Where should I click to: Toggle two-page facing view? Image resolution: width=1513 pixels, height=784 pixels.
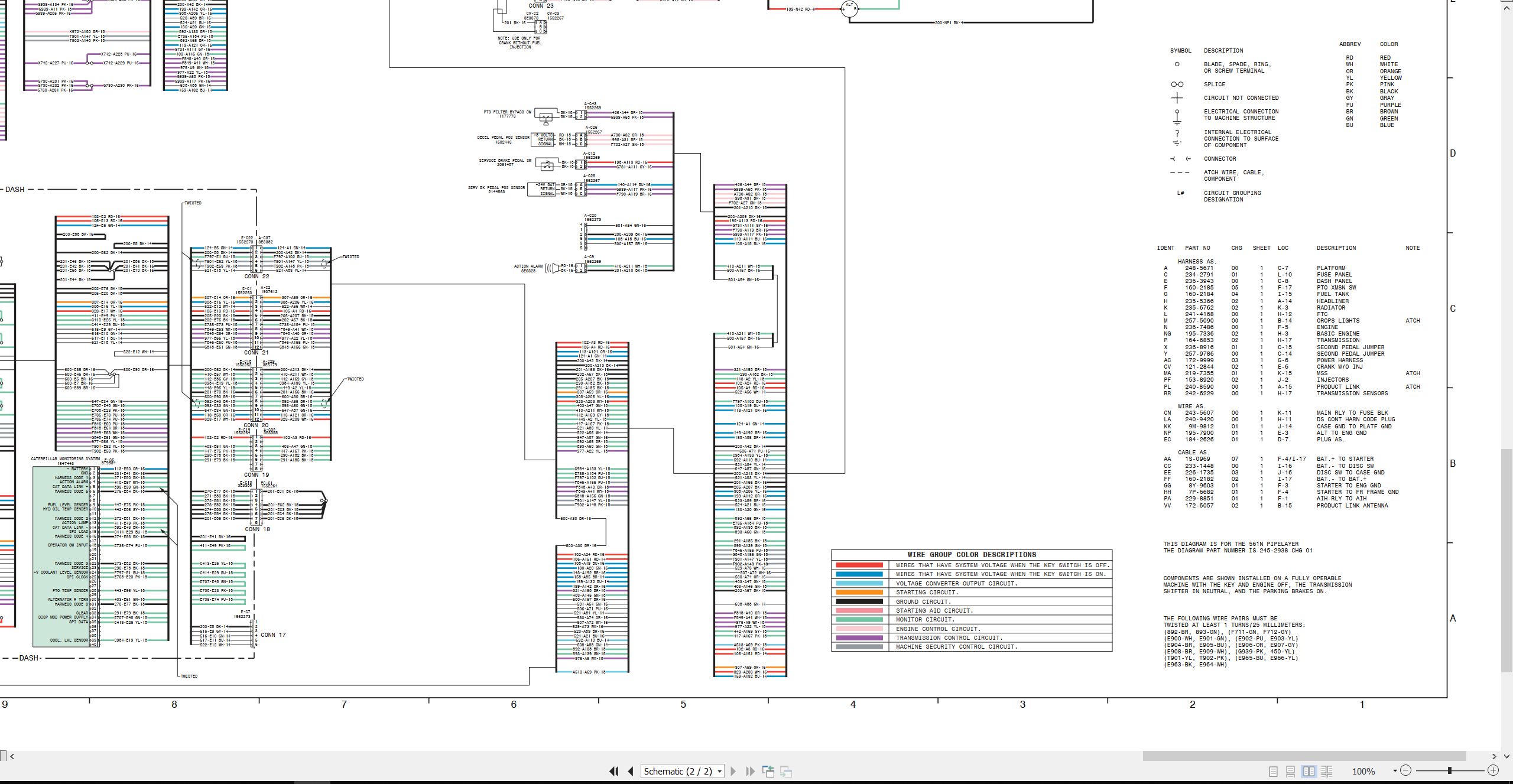coord(1309,771)
